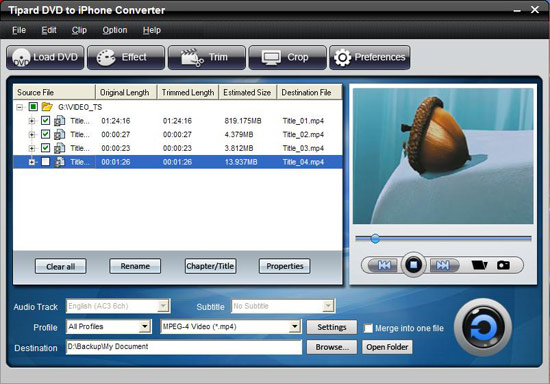This screenshot has width=550, height=384.
Task: Start conversion with the round blue button
Action: pyautogui.click(x=483, y=328)
